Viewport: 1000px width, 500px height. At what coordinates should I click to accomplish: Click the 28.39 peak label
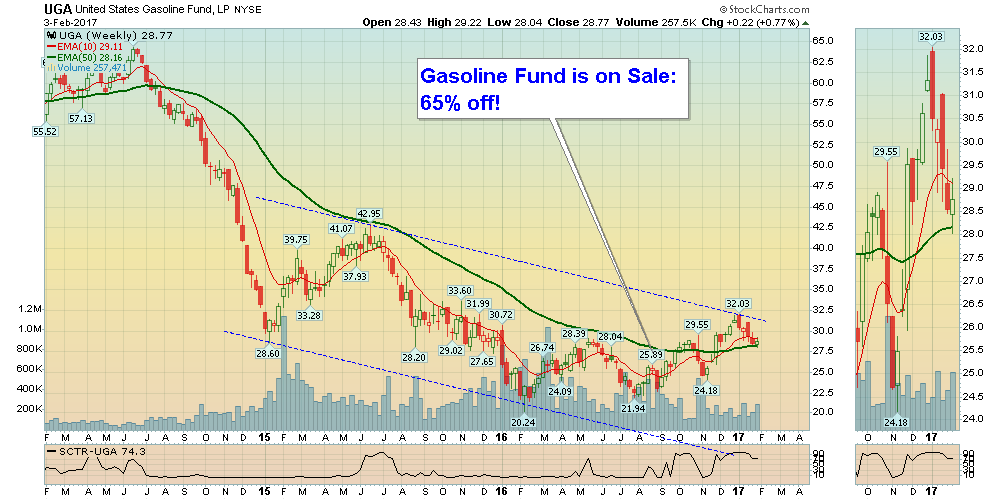(574, 334)
